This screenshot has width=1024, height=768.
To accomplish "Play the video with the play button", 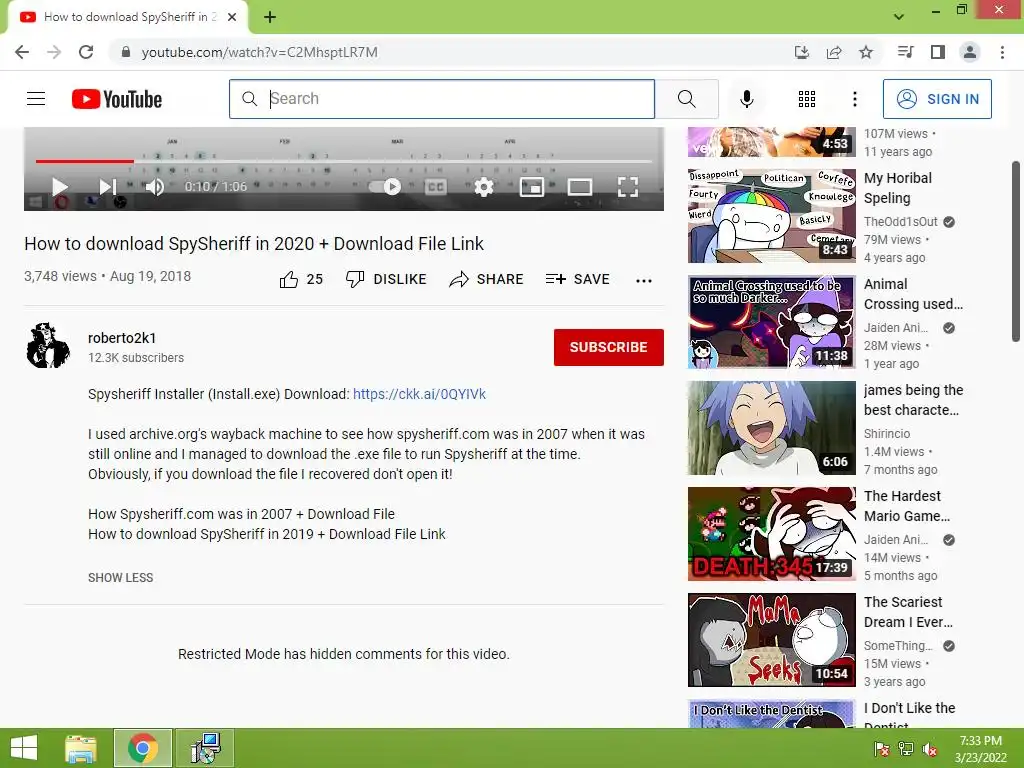I will pos(59,187).
